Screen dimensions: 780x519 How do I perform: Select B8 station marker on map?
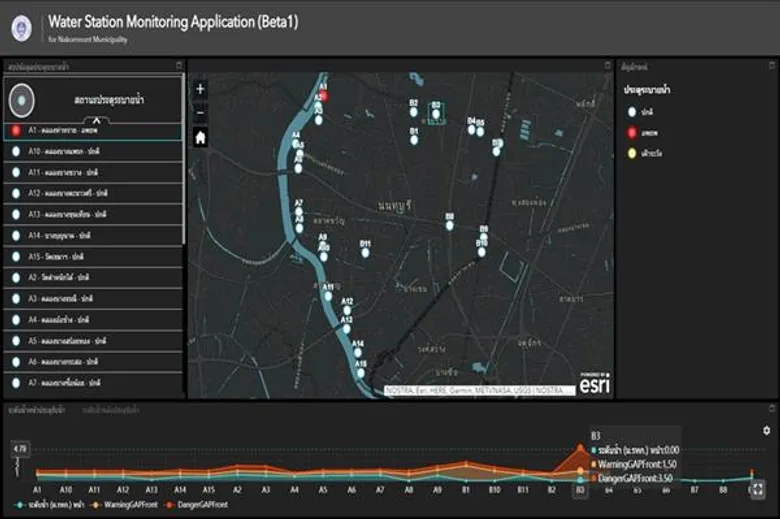450,225
